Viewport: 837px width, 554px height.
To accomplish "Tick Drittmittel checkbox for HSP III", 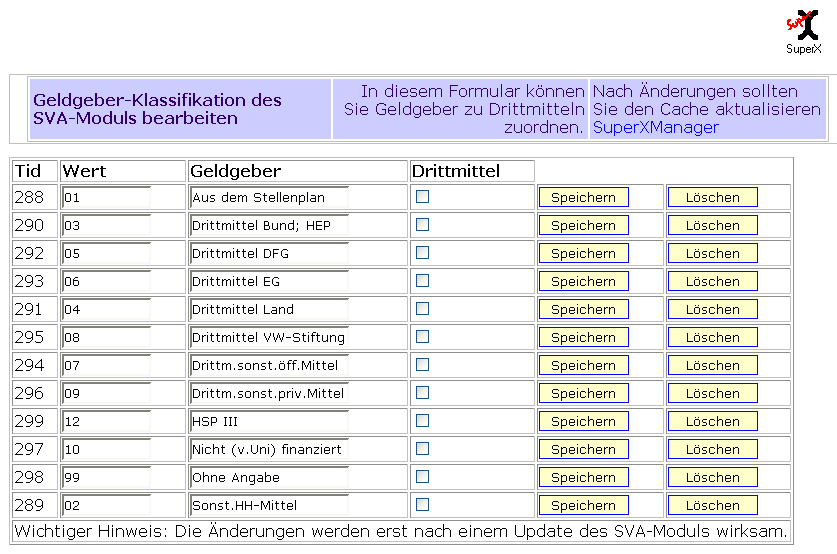I will [422, 421].
